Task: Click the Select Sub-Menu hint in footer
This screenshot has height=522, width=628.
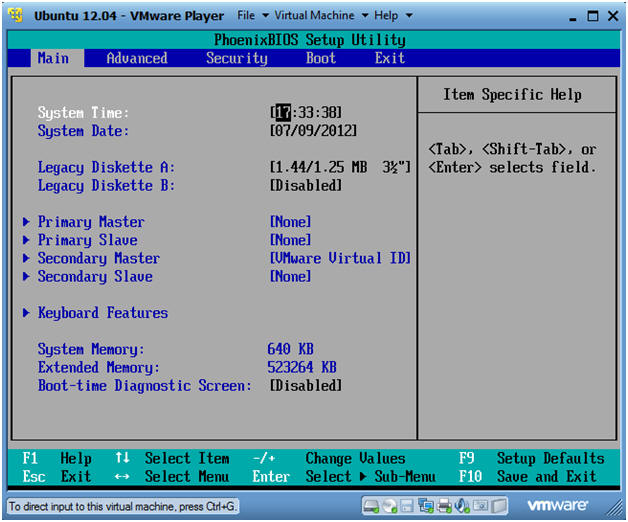Action: (x=344, y=477)
